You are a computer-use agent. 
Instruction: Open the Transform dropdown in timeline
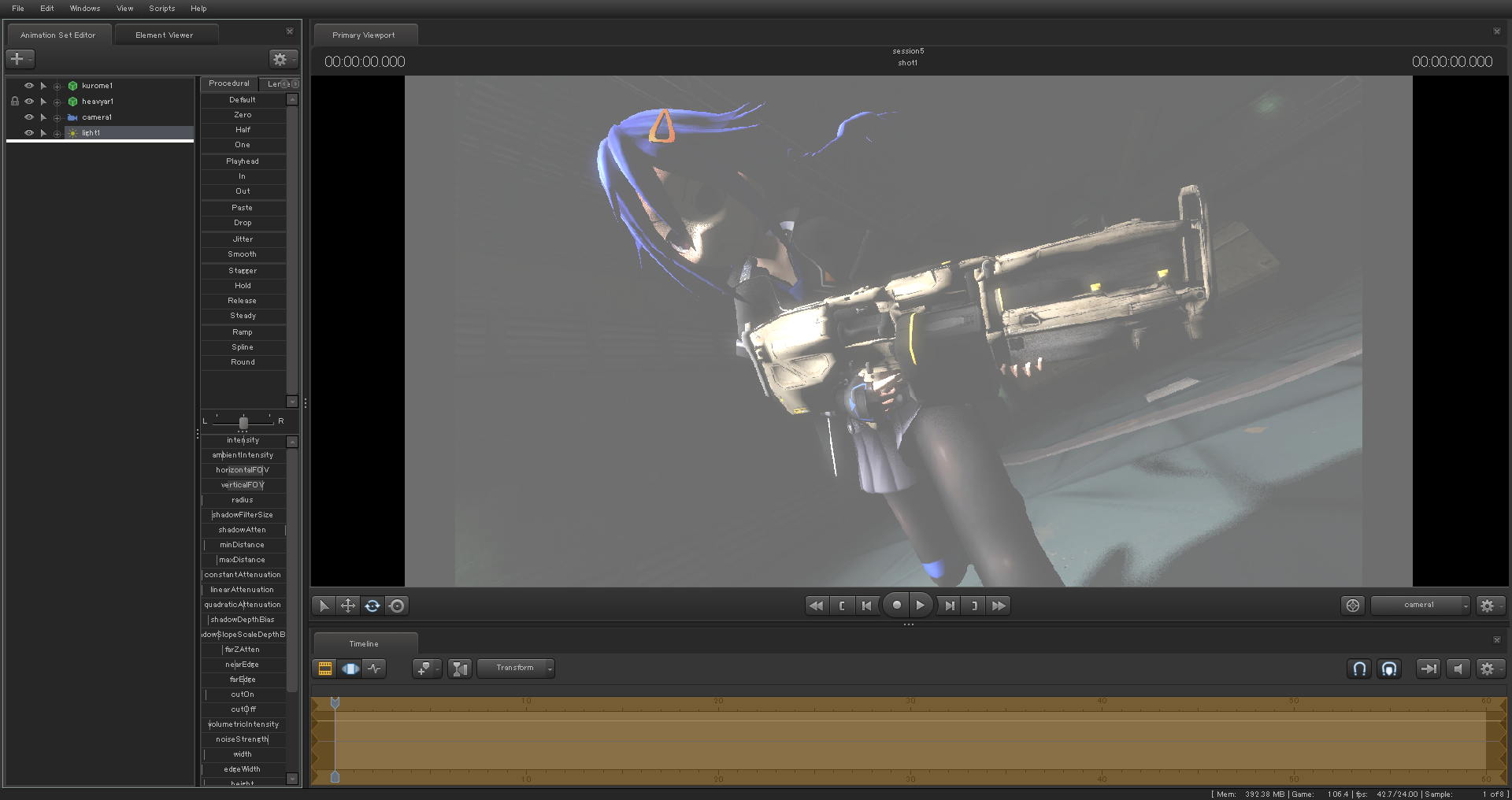516,669
